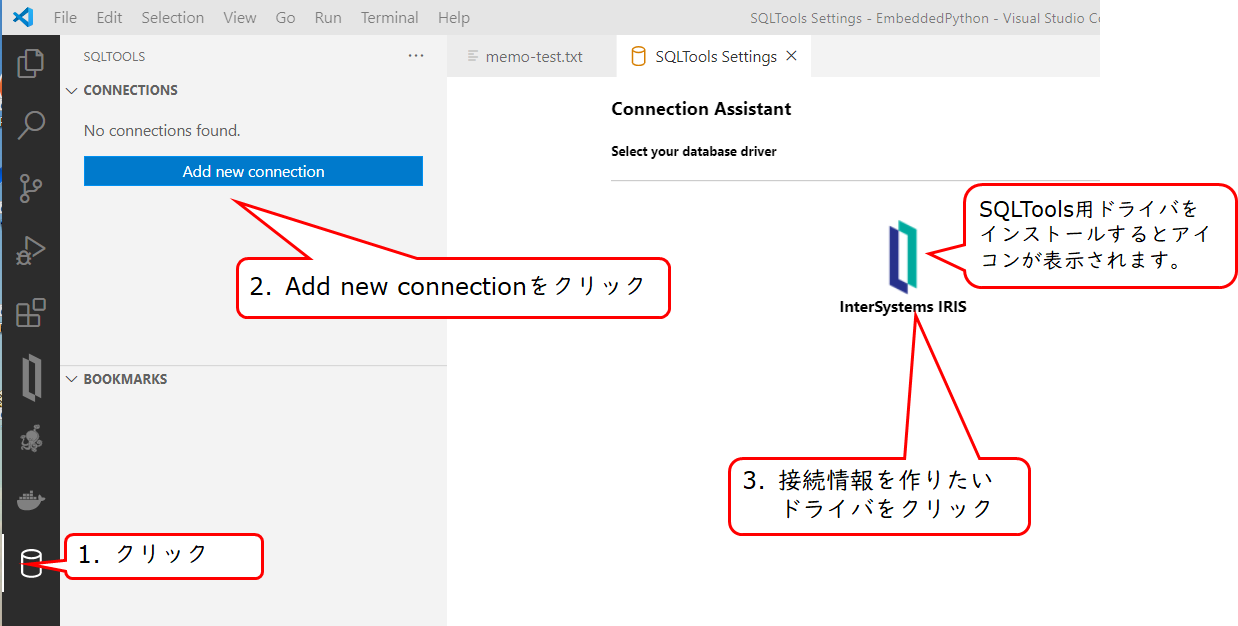Click the SQLTOOLS panel title
Image resolution: width=1238 pixels, height=626 pixels.
tap(114, 56)
